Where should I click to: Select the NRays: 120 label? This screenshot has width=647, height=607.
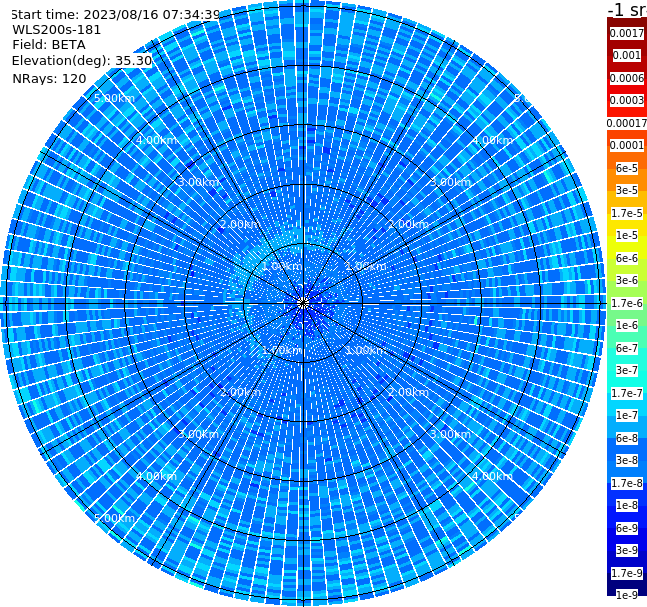click(49, 78)
